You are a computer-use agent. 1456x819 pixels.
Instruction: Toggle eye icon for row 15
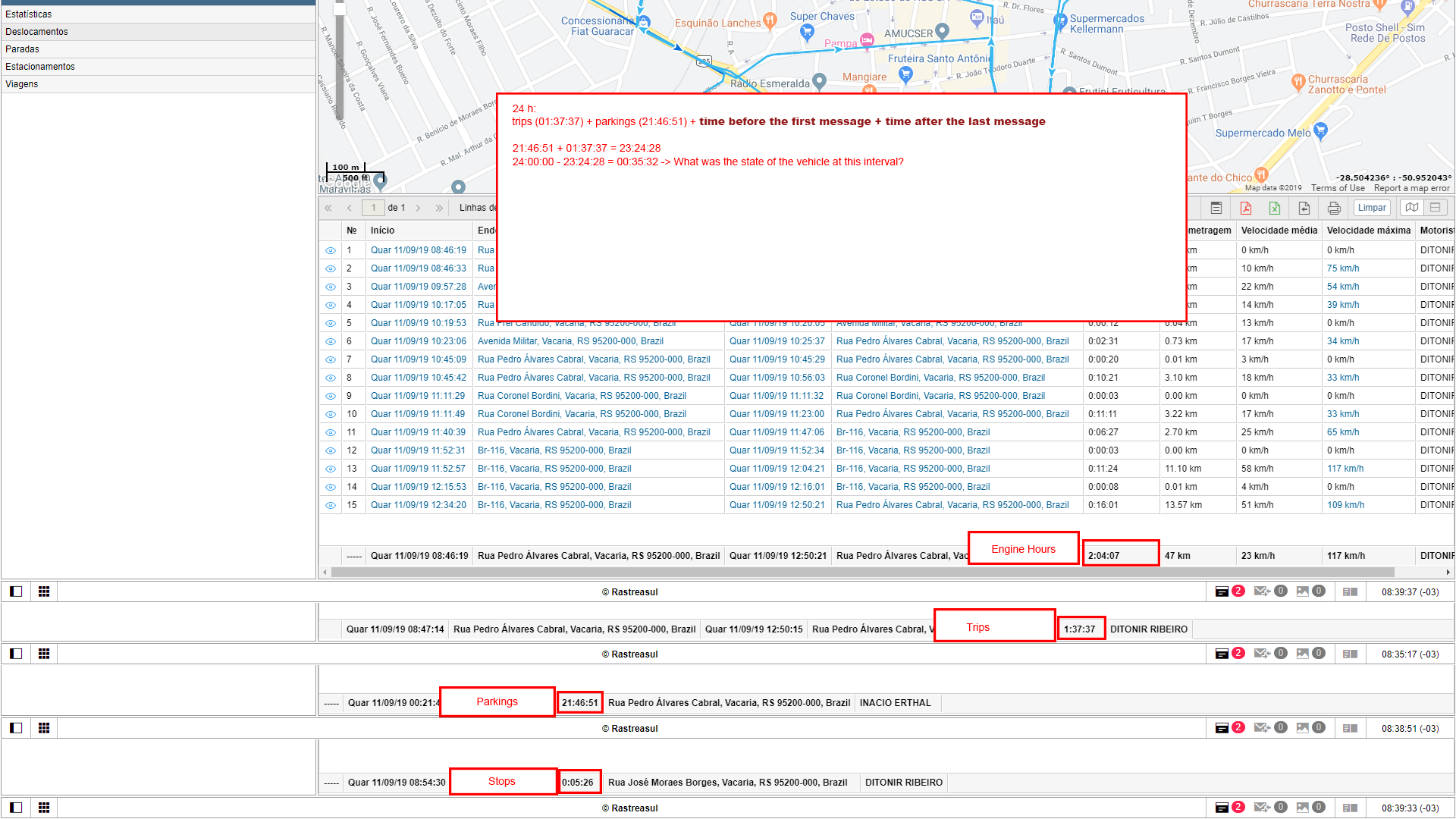(331, 505)
